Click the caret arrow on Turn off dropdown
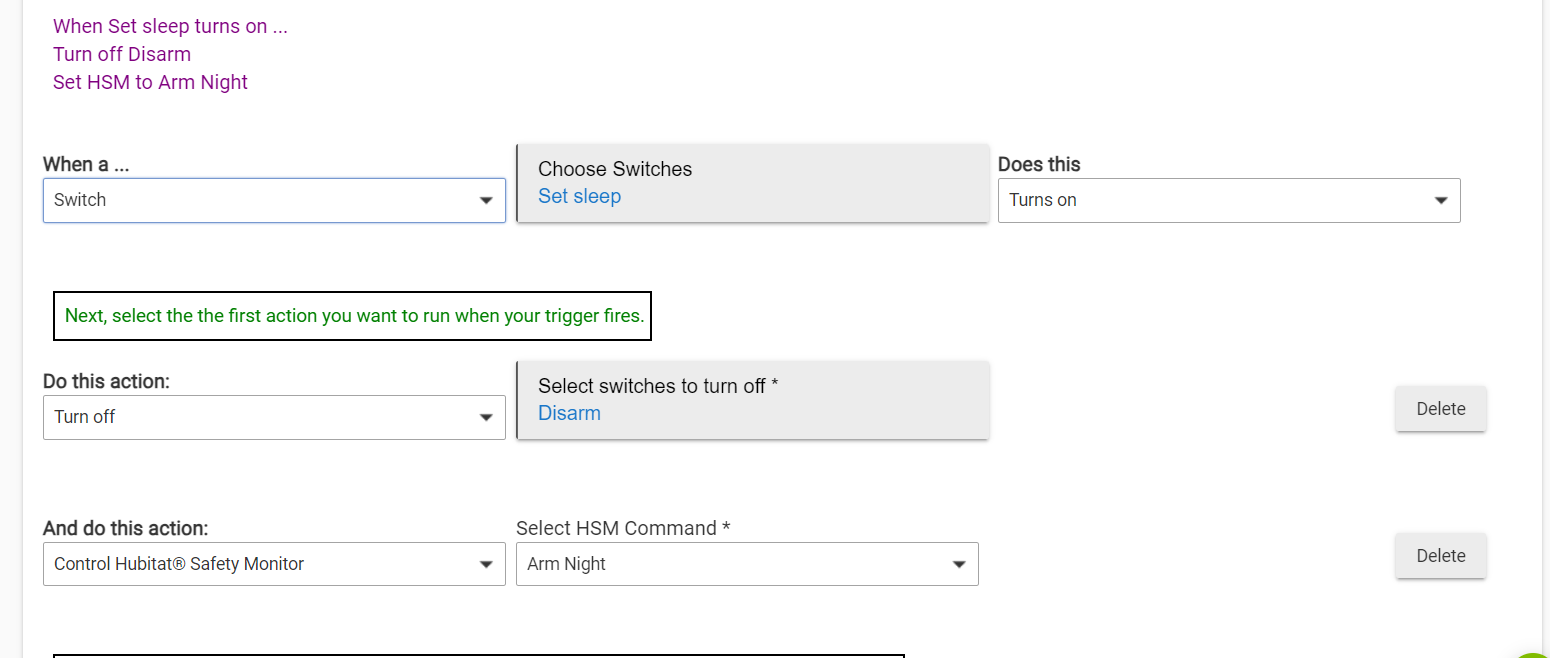Viewport: 1550px width, 658px height. pos(486,418)
